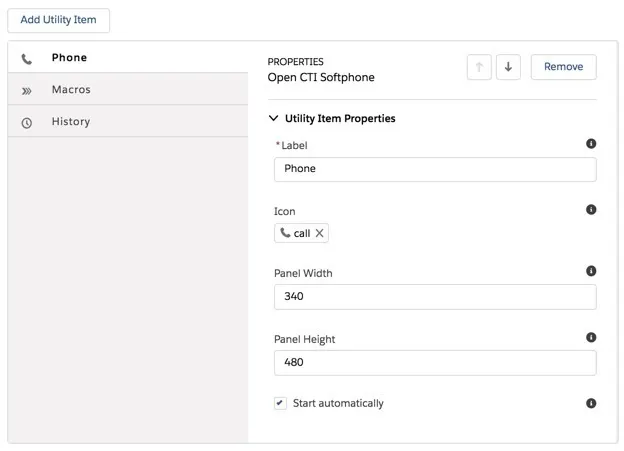Click the Remove button
The width and height of the screenshot is (624, 451).
564,67
